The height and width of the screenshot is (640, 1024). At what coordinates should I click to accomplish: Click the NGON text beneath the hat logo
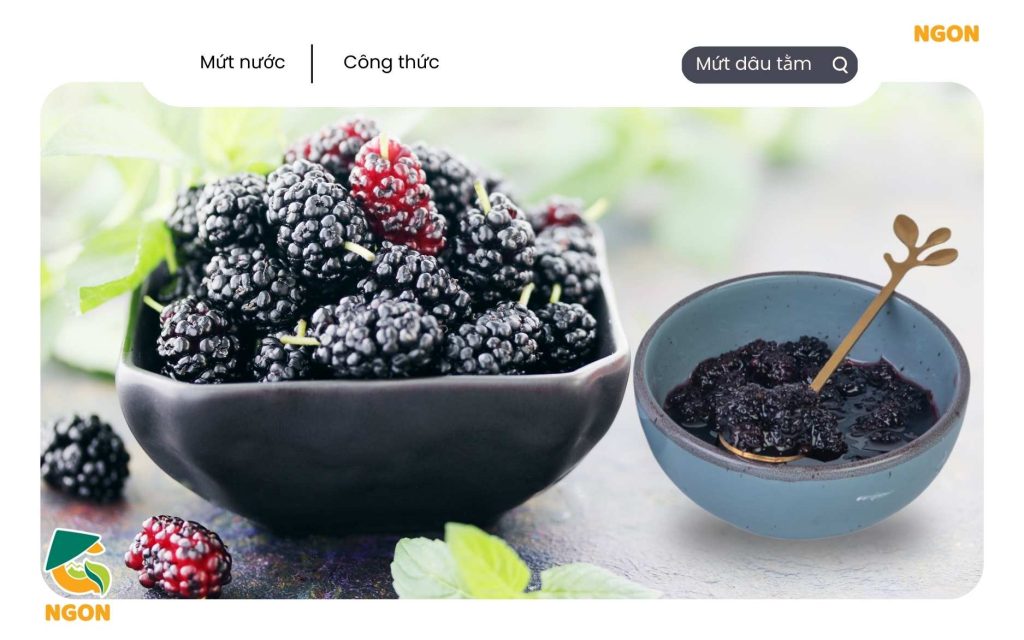(77, 613)
